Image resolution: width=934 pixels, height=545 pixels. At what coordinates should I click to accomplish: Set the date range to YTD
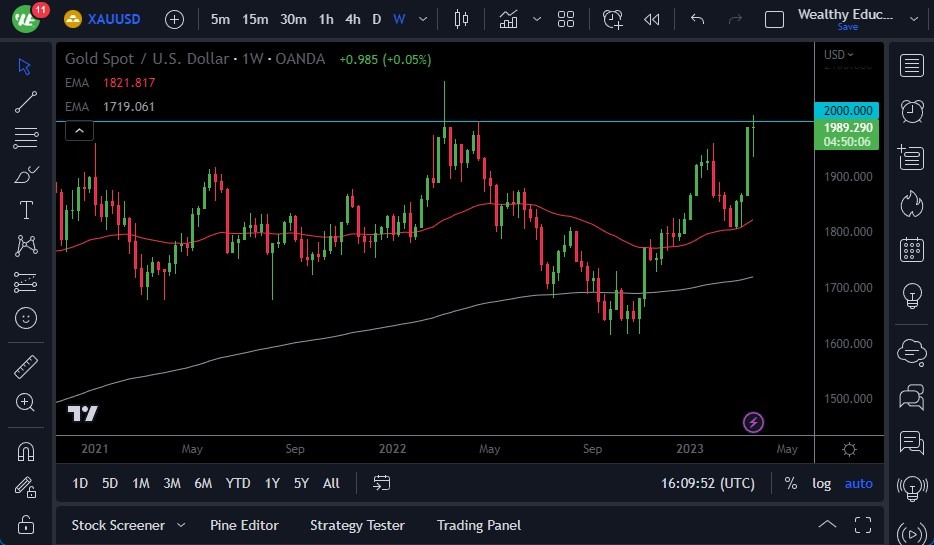coord(238,483)
